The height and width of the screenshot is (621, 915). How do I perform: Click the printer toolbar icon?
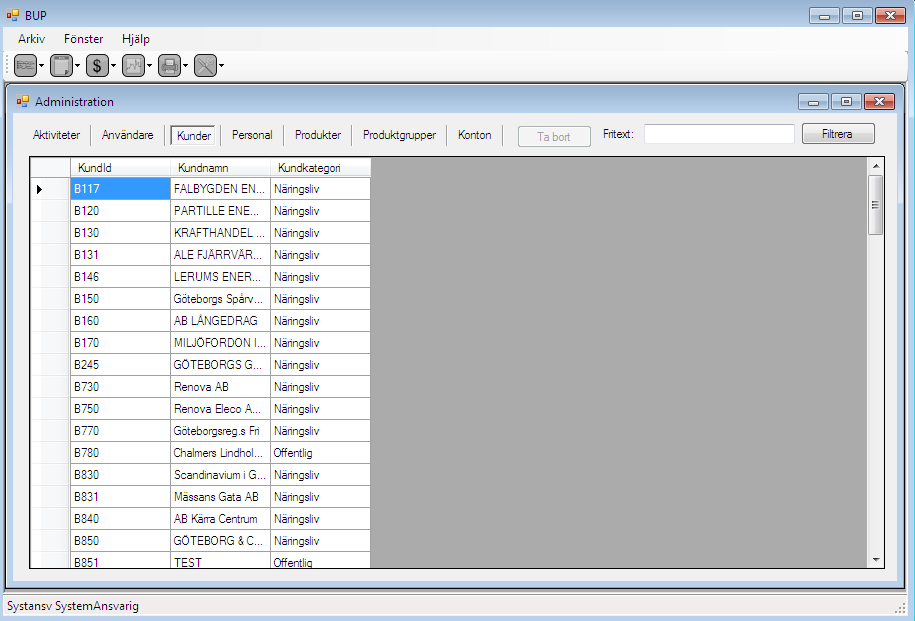(170, 66)
